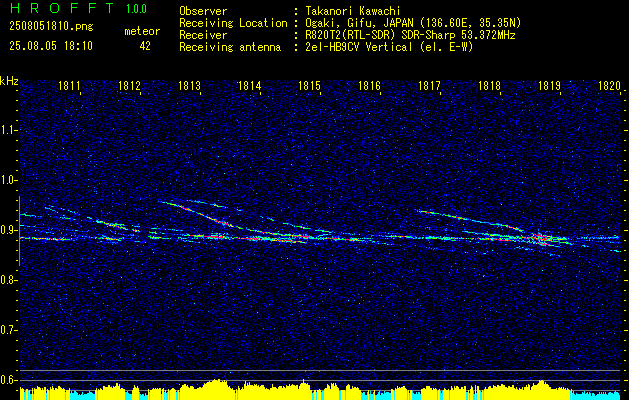This screenshot has width=629, height=400.
Task: Click the HROFFT title text
Action: tap(61, 8)
